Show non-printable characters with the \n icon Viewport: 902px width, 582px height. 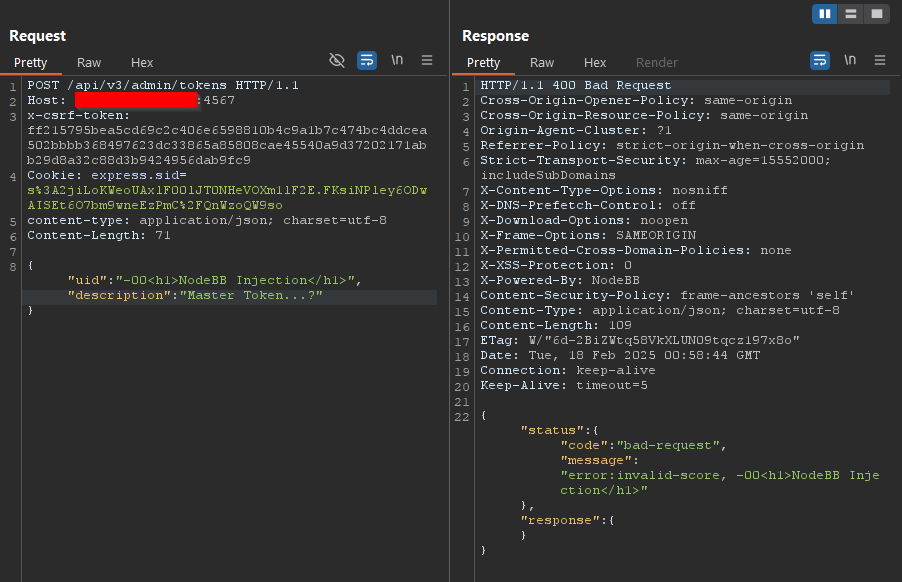pos(397,60)
